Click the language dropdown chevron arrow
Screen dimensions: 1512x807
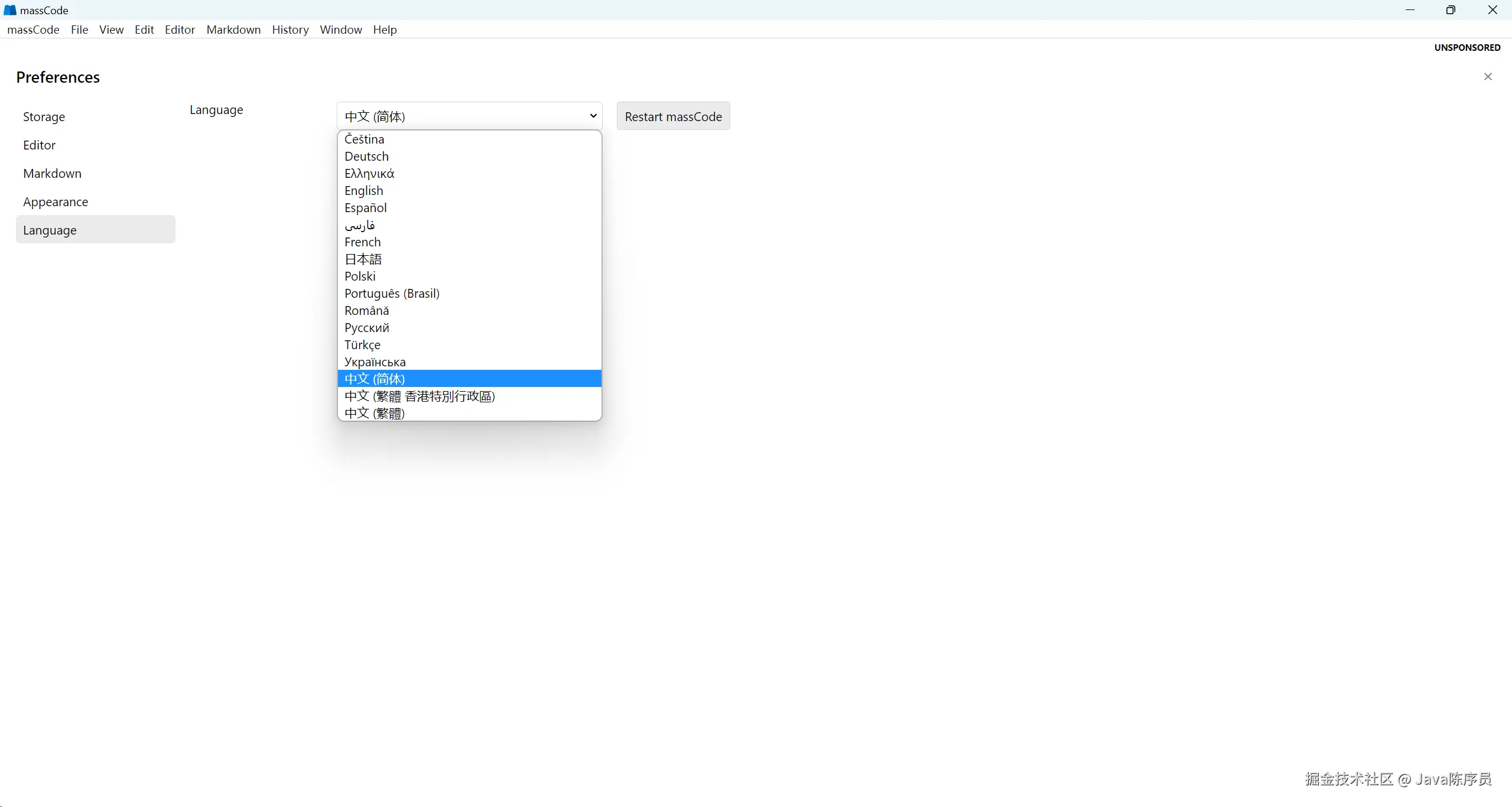coord(593,116)
